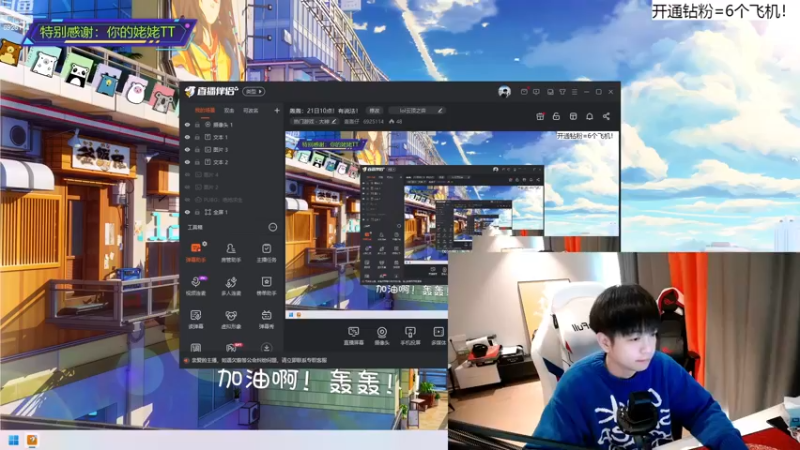Show the hidden 图片 4 layer
Screen dimensions: 800x450
(187, 174)
